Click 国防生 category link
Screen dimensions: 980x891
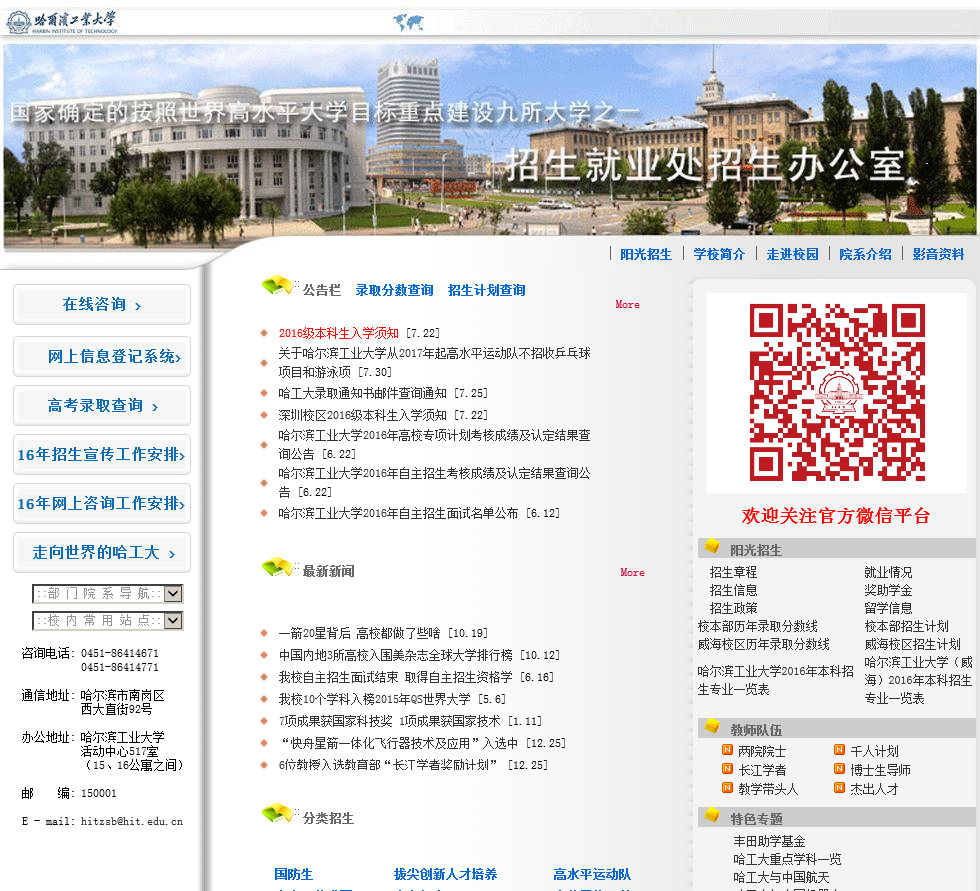[293, 874]
